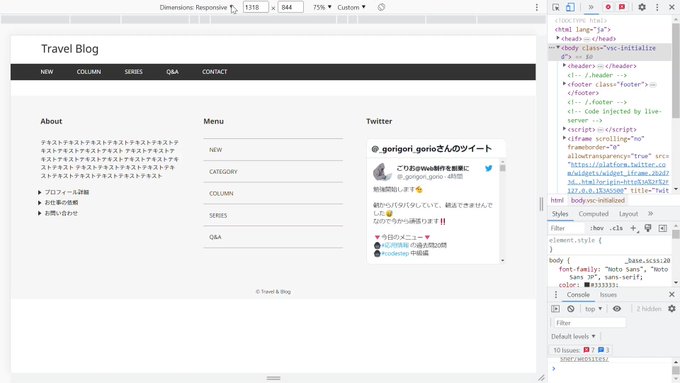
Task: Edit the viewport height field 844
Action: coord(290,7)
